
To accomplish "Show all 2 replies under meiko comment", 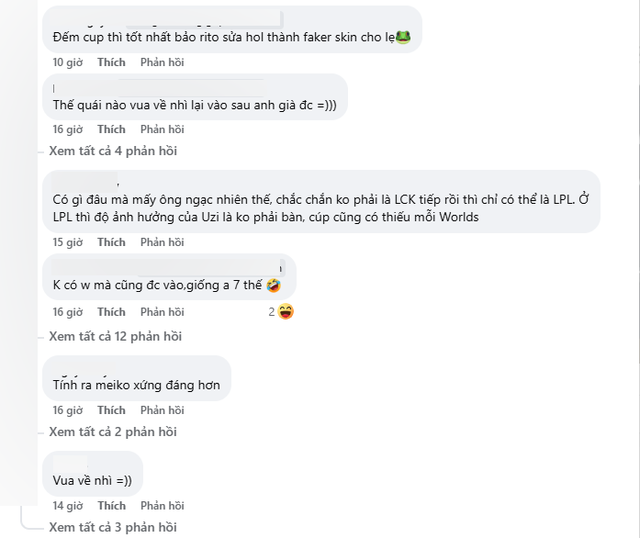I will coord(112,432).
